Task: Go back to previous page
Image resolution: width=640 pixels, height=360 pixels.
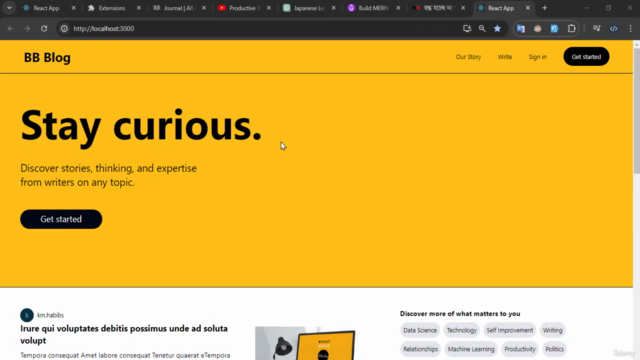Action: point(10,29)
